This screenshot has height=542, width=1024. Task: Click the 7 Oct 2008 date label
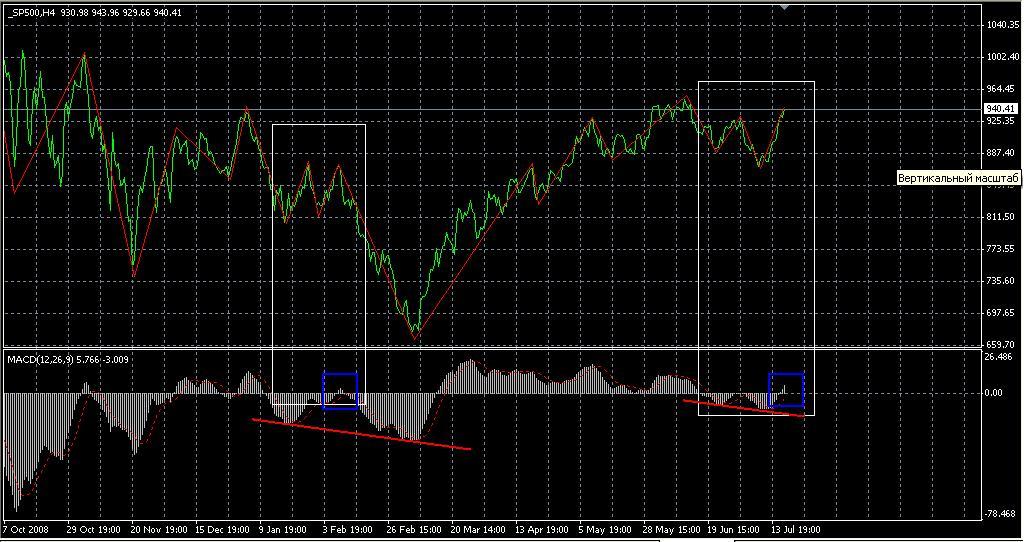[x=26, y=529]
